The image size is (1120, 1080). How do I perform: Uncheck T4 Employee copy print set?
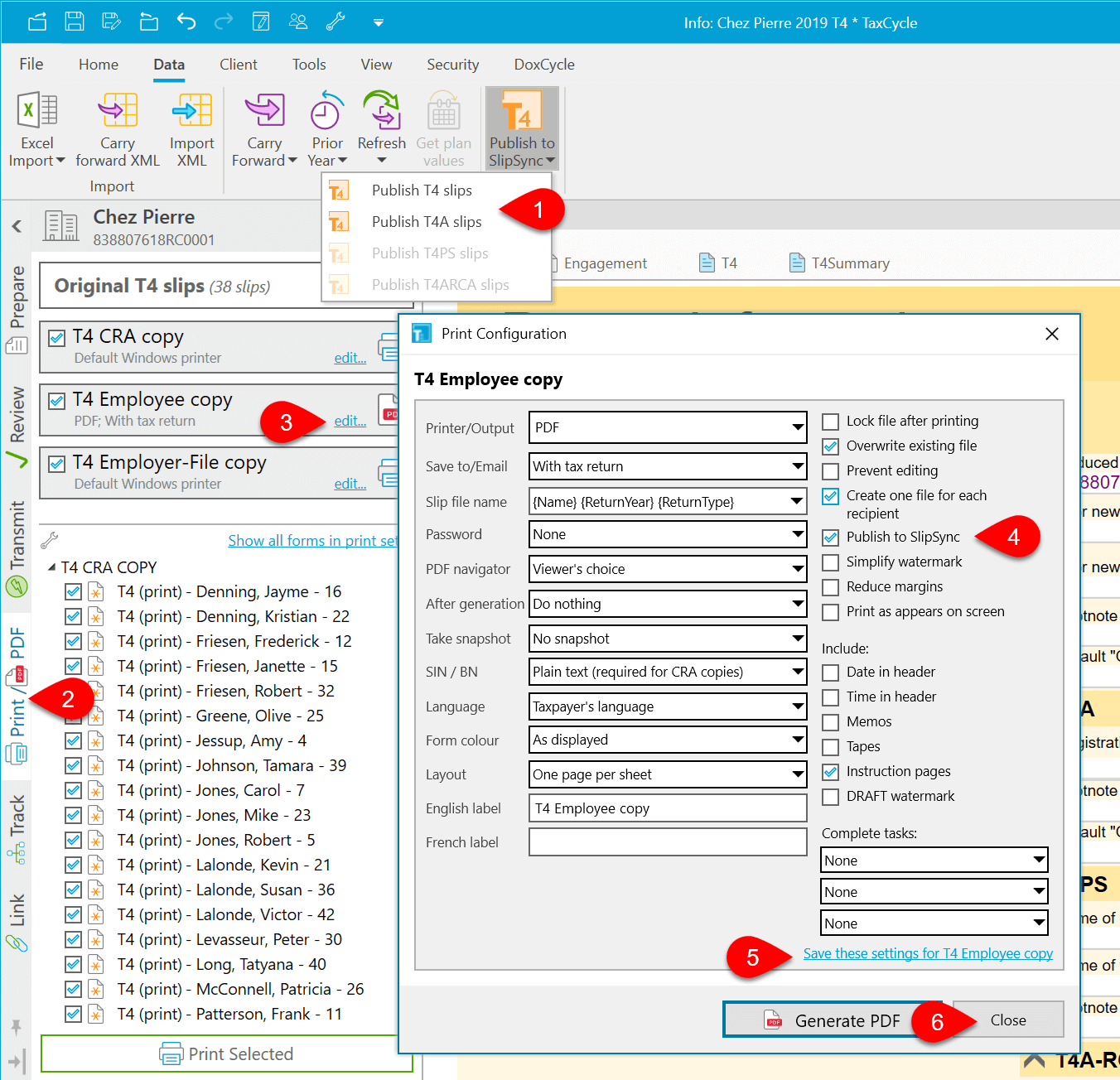56,401
